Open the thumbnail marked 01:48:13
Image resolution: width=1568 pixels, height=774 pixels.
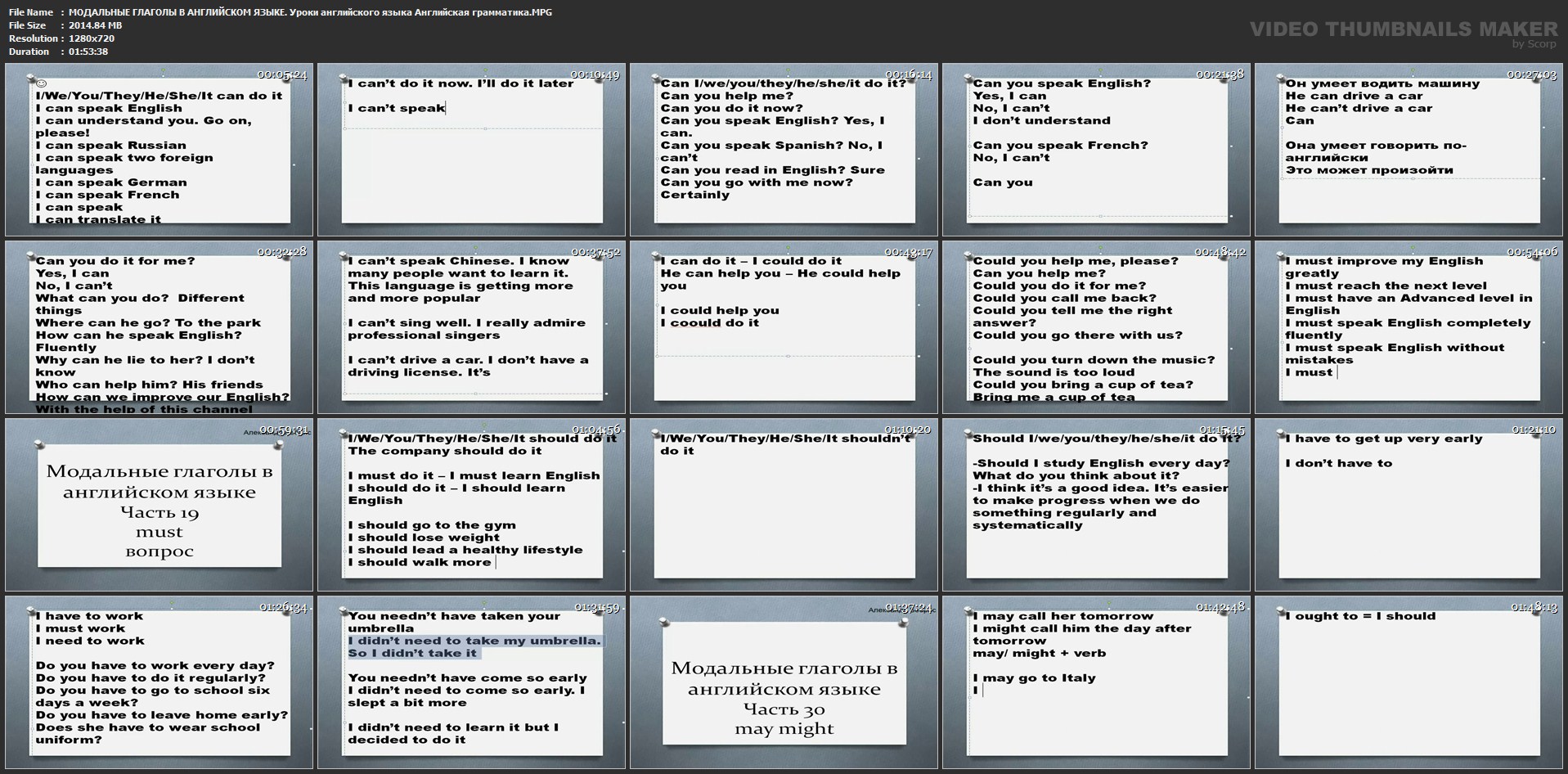tap(1409, 682)
